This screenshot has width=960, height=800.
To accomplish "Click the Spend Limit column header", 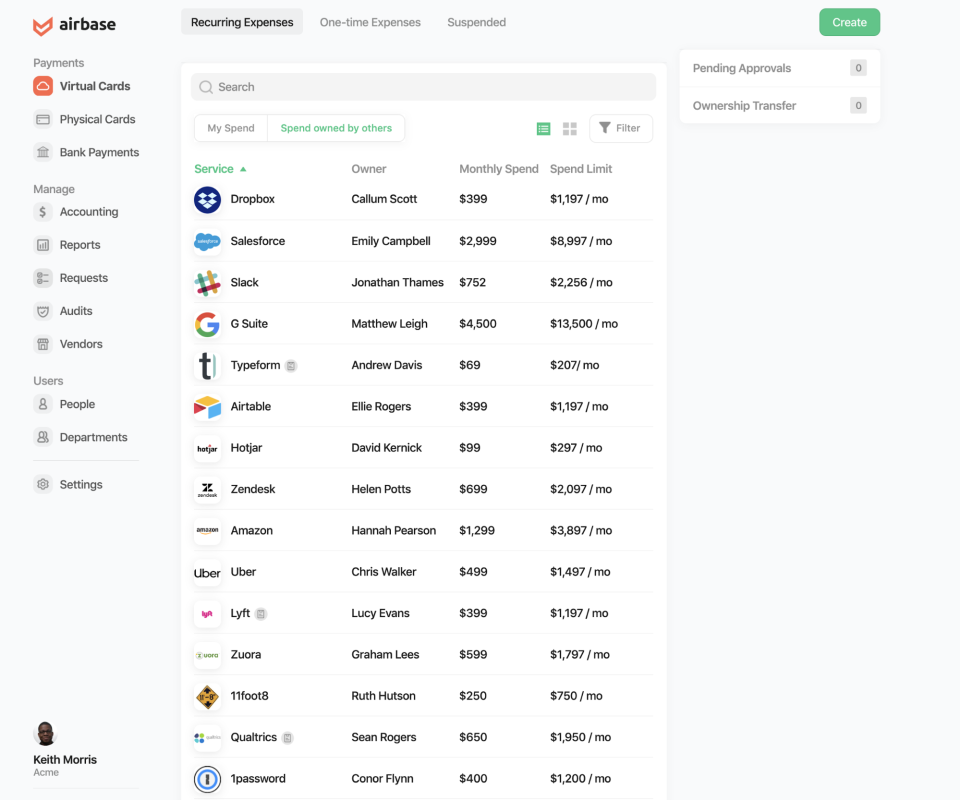I will [x=581, y=169].
